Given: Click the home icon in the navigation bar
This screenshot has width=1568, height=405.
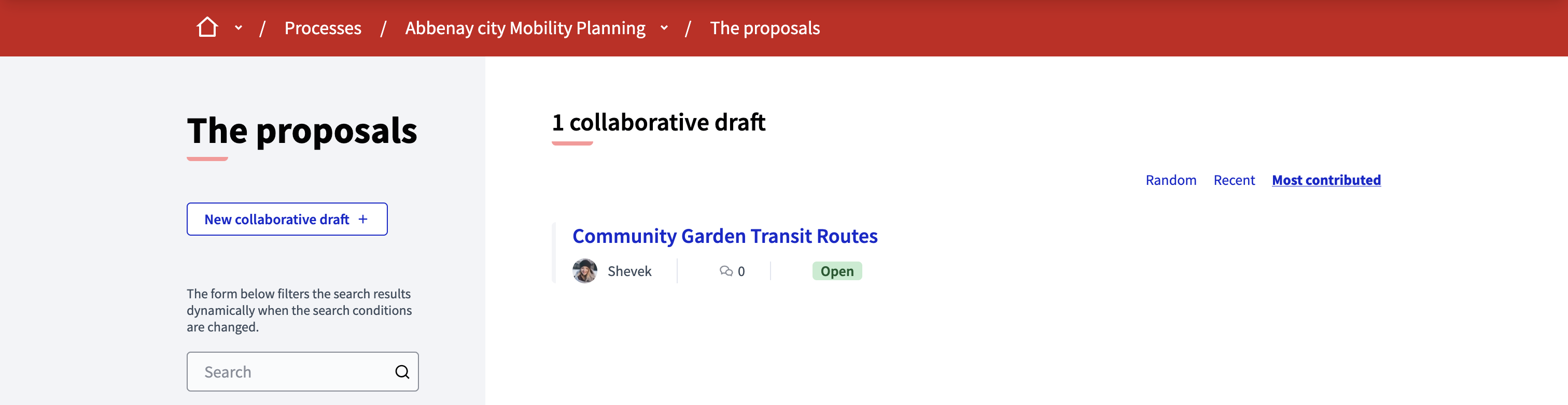Looking at the screenshot, I should coord(207,26).
